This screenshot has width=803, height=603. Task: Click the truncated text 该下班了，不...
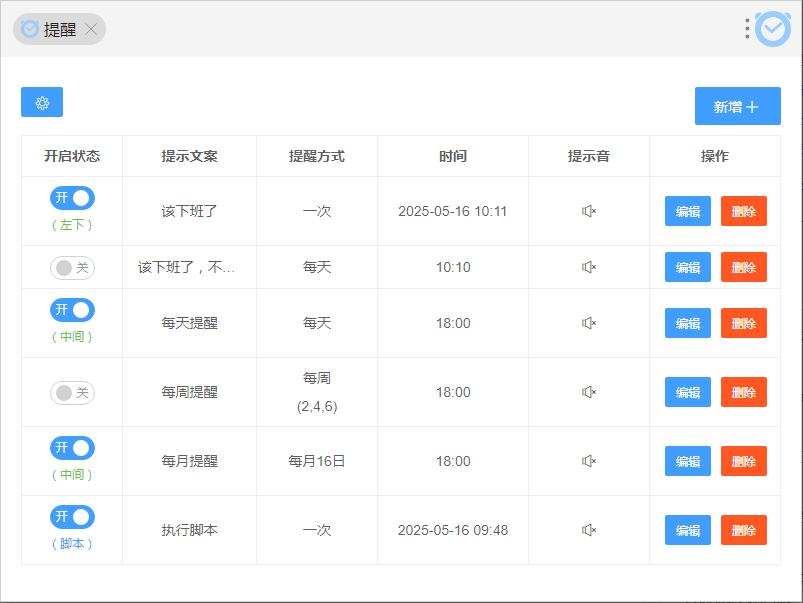186,267
